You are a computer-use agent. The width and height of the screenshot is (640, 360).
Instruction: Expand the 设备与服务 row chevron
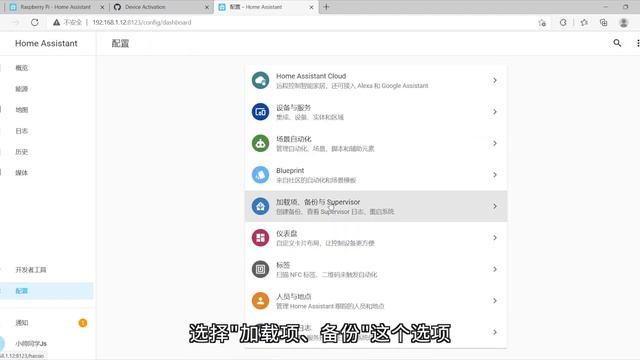point(495,112)
